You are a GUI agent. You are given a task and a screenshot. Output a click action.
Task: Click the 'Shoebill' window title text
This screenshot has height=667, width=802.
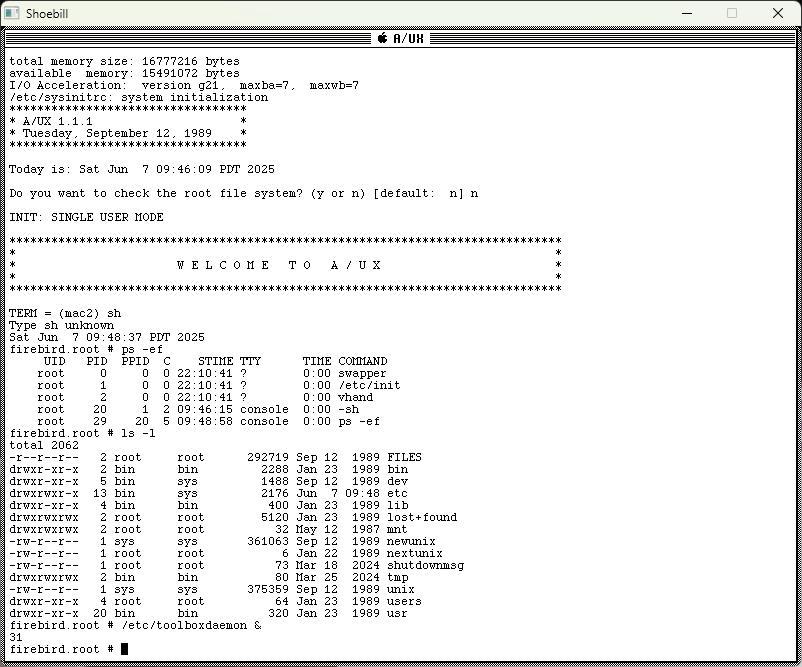[47, 14]
